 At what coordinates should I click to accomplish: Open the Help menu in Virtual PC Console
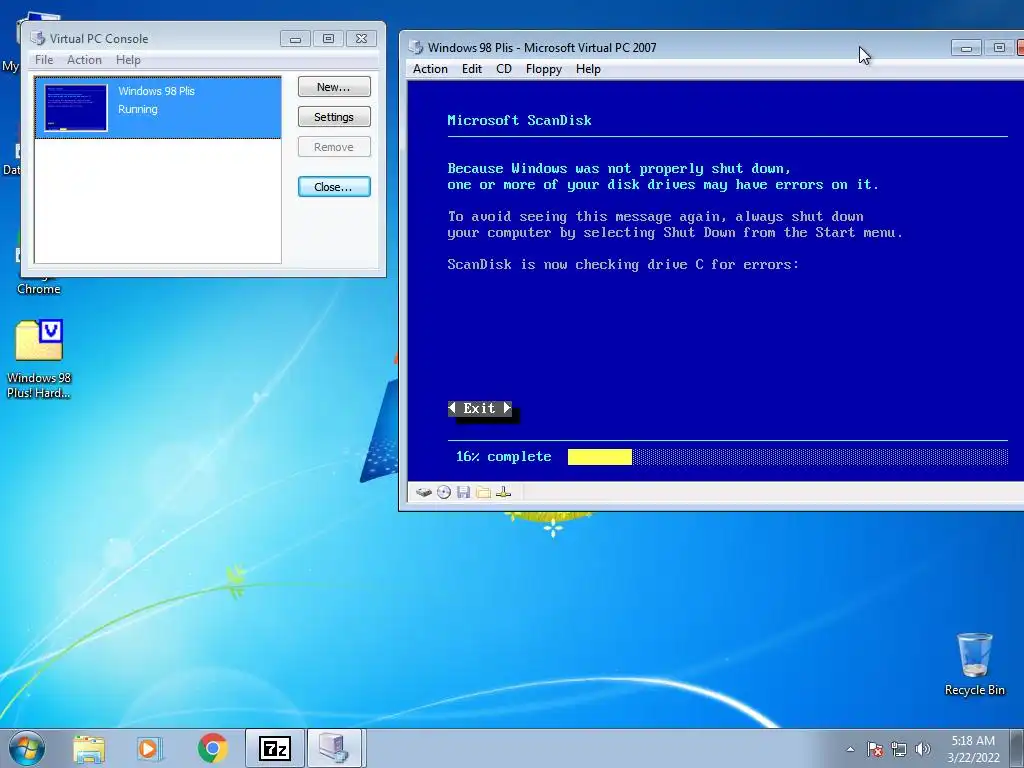(x=128, y=59)
